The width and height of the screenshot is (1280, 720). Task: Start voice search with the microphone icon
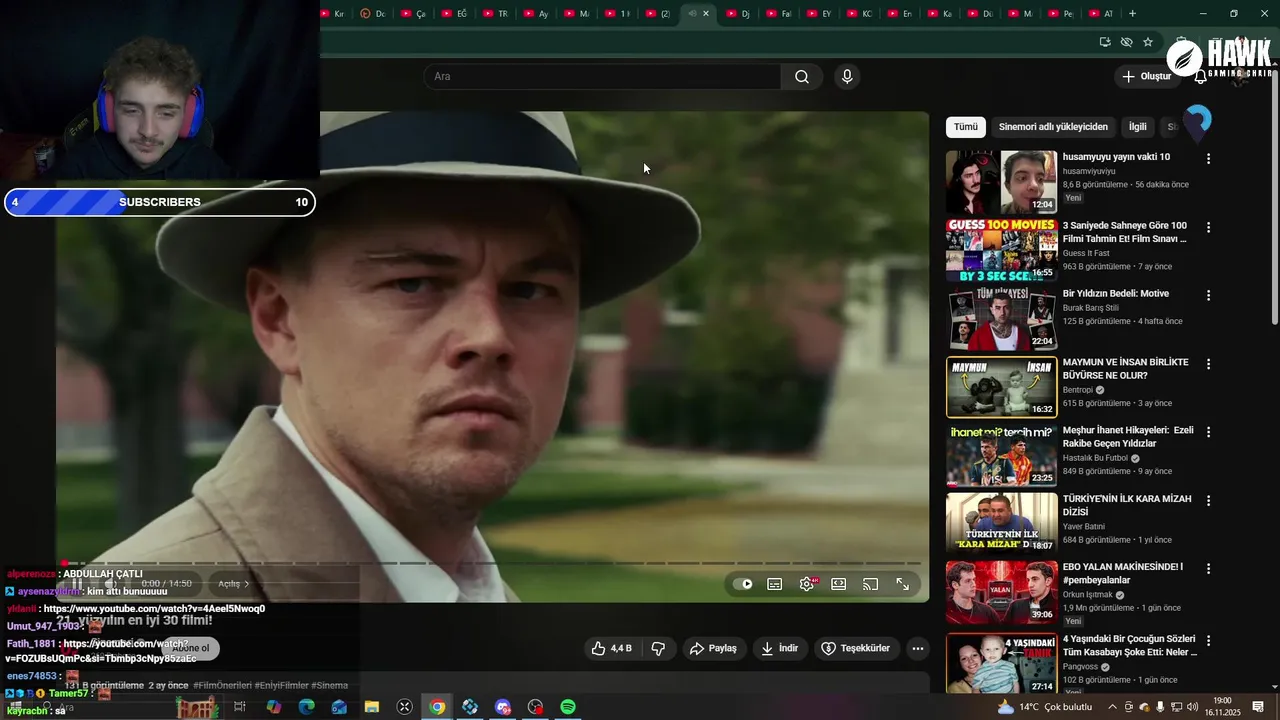pyautogui.click(x=847, y=77)
